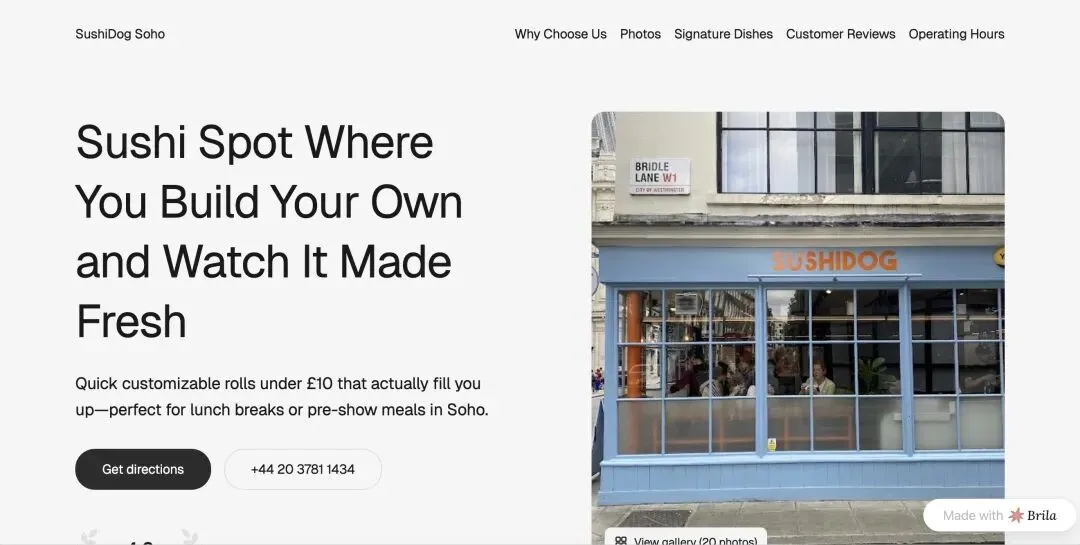Click the Made with Brila badge
The height and width of the screenshot is (545, 1080).
(999, 515)
